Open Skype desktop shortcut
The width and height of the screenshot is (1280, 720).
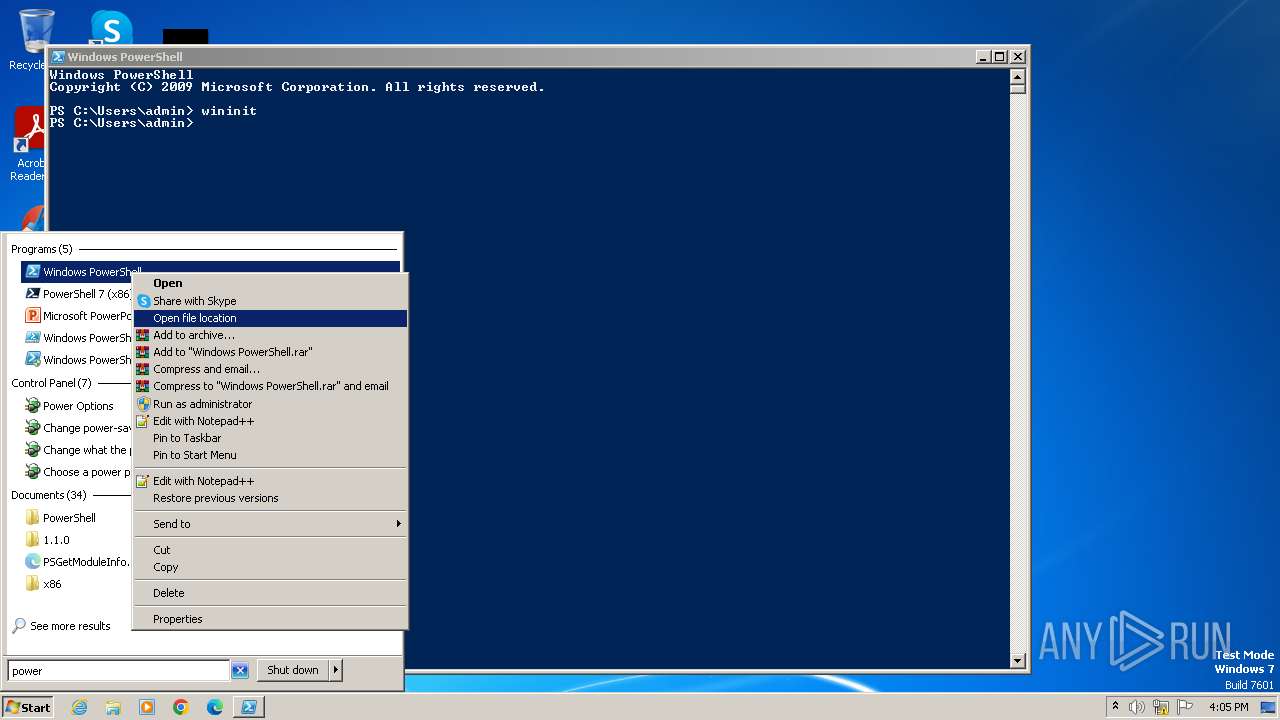tap(111, 26)
